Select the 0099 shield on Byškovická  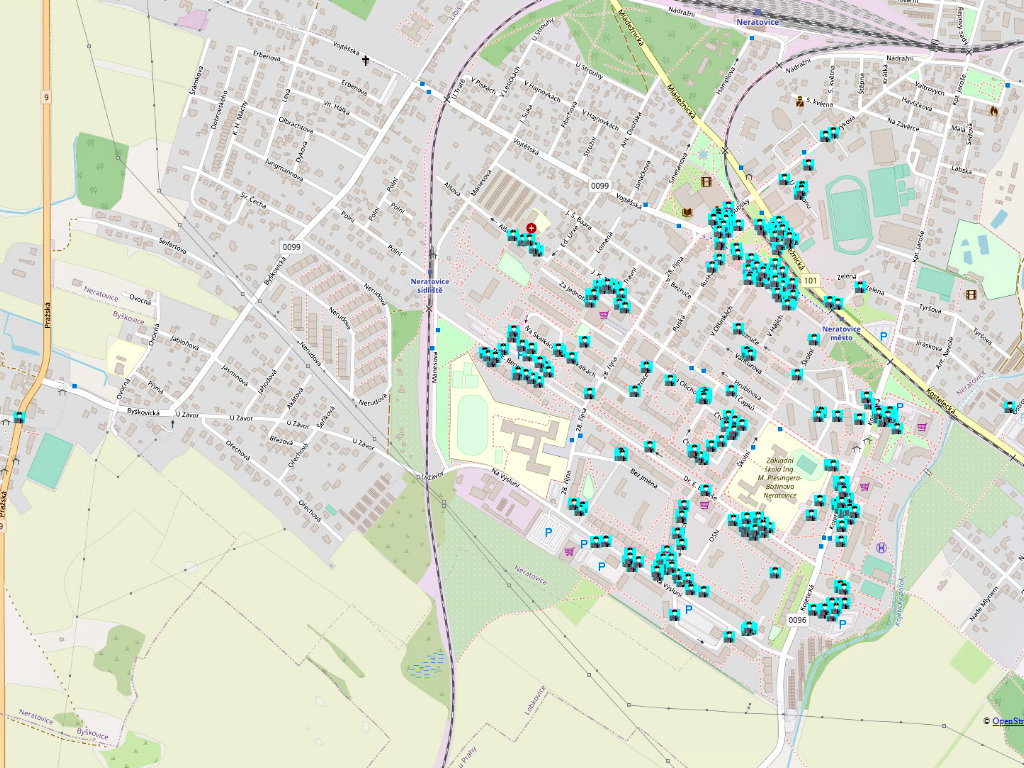pyautogui.click(x=291, y=247)
